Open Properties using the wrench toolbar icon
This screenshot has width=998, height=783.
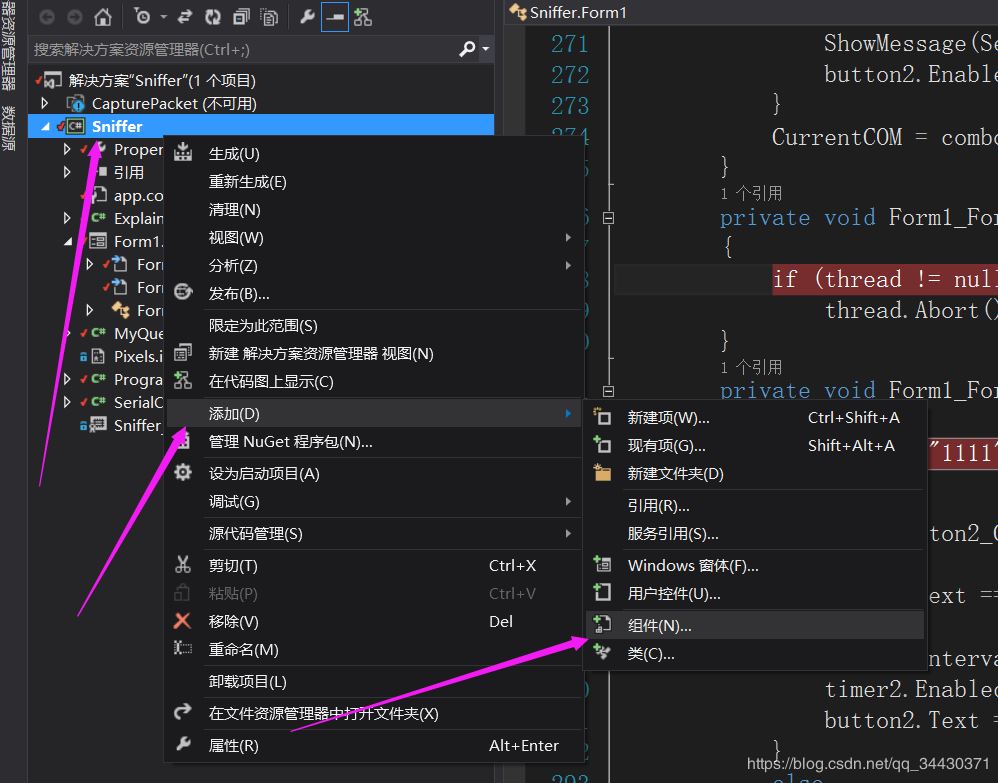click(x=307, y=17)
